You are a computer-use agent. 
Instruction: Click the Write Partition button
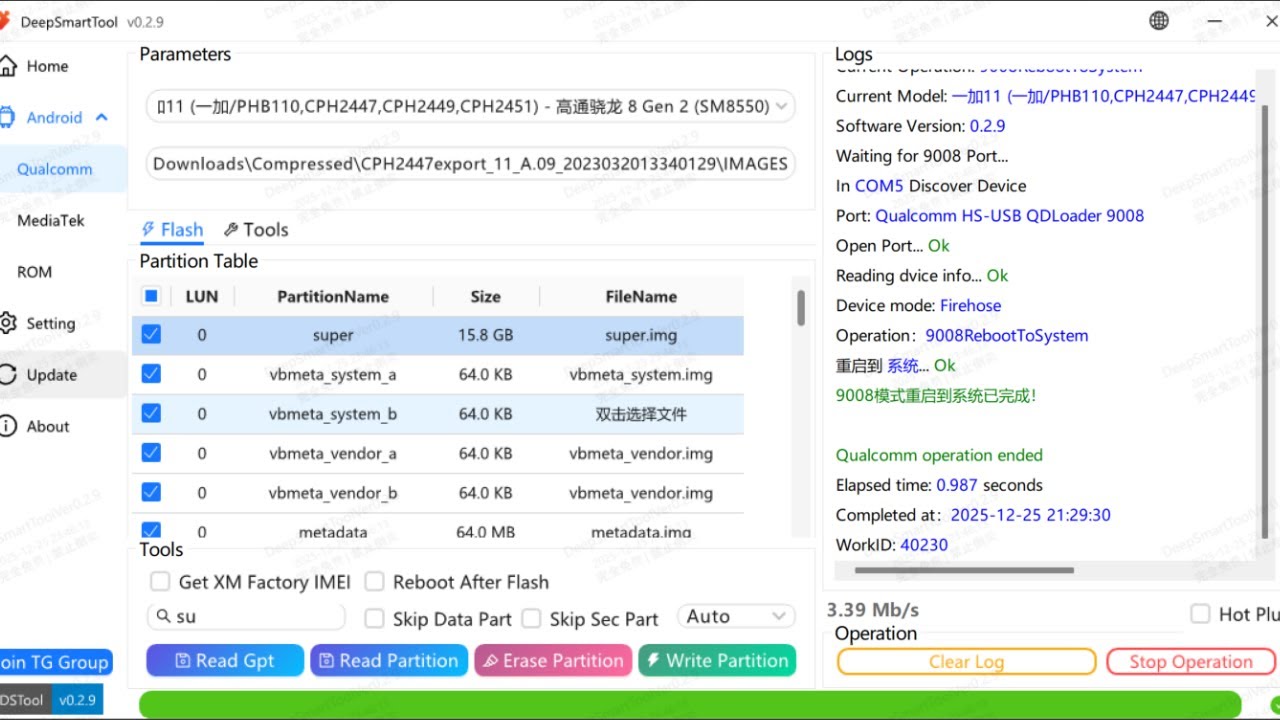tap(717, 661)
